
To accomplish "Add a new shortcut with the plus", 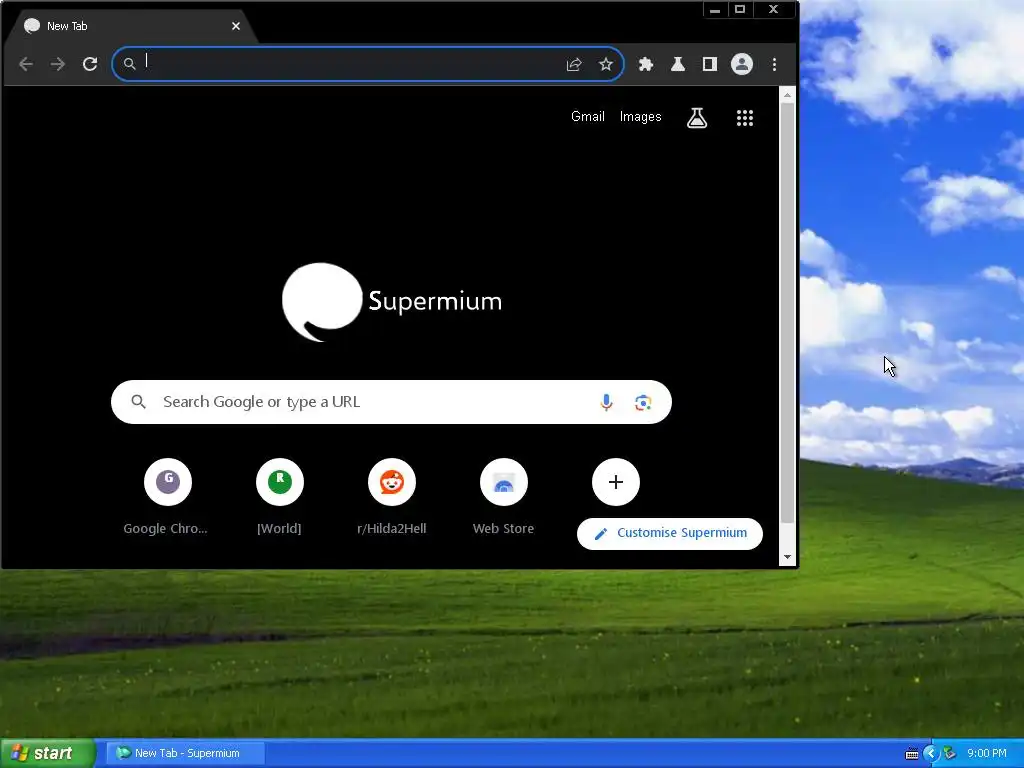I will coord(616,482).
